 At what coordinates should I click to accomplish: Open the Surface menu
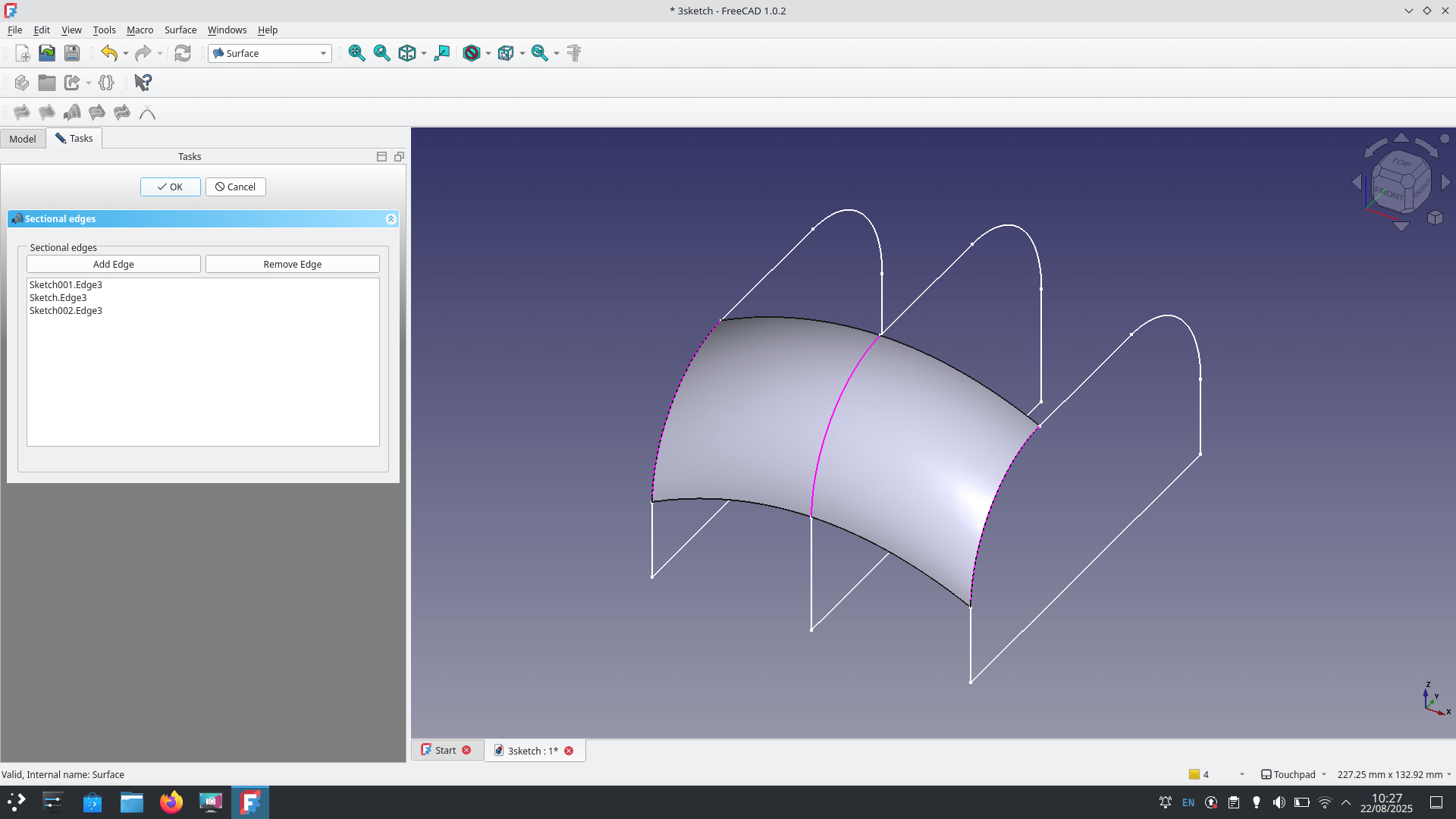click(x=180, y=30)
